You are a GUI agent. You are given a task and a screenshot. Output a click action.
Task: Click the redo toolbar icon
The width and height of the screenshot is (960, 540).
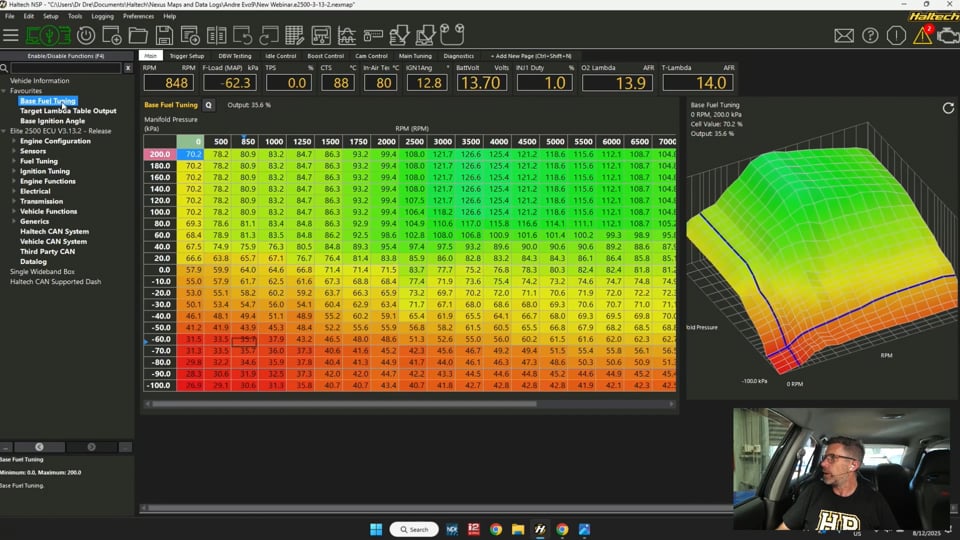coord(268,36)
